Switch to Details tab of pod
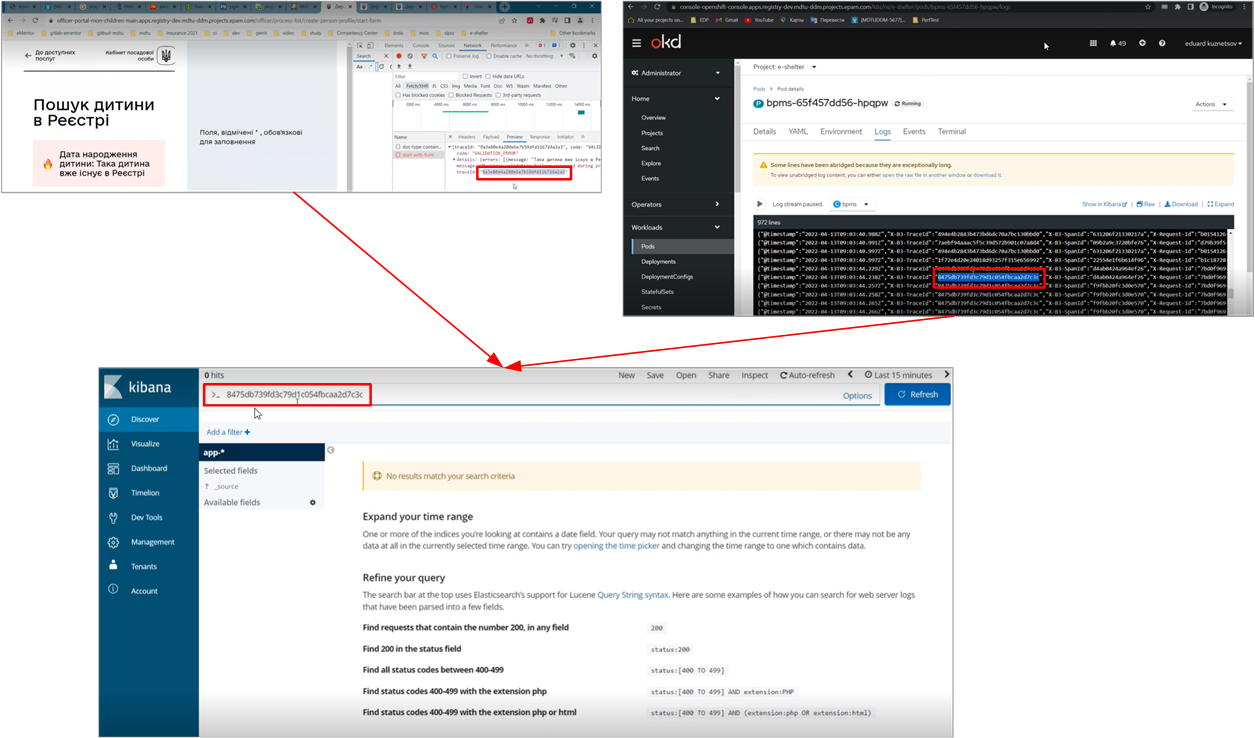 click(x=764, y=131)
